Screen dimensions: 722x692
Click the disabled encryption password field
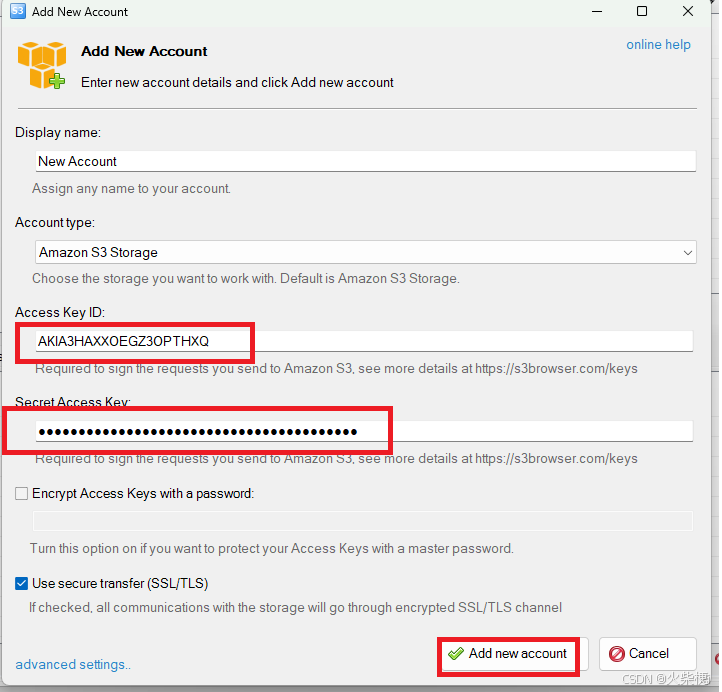[363, 521]
